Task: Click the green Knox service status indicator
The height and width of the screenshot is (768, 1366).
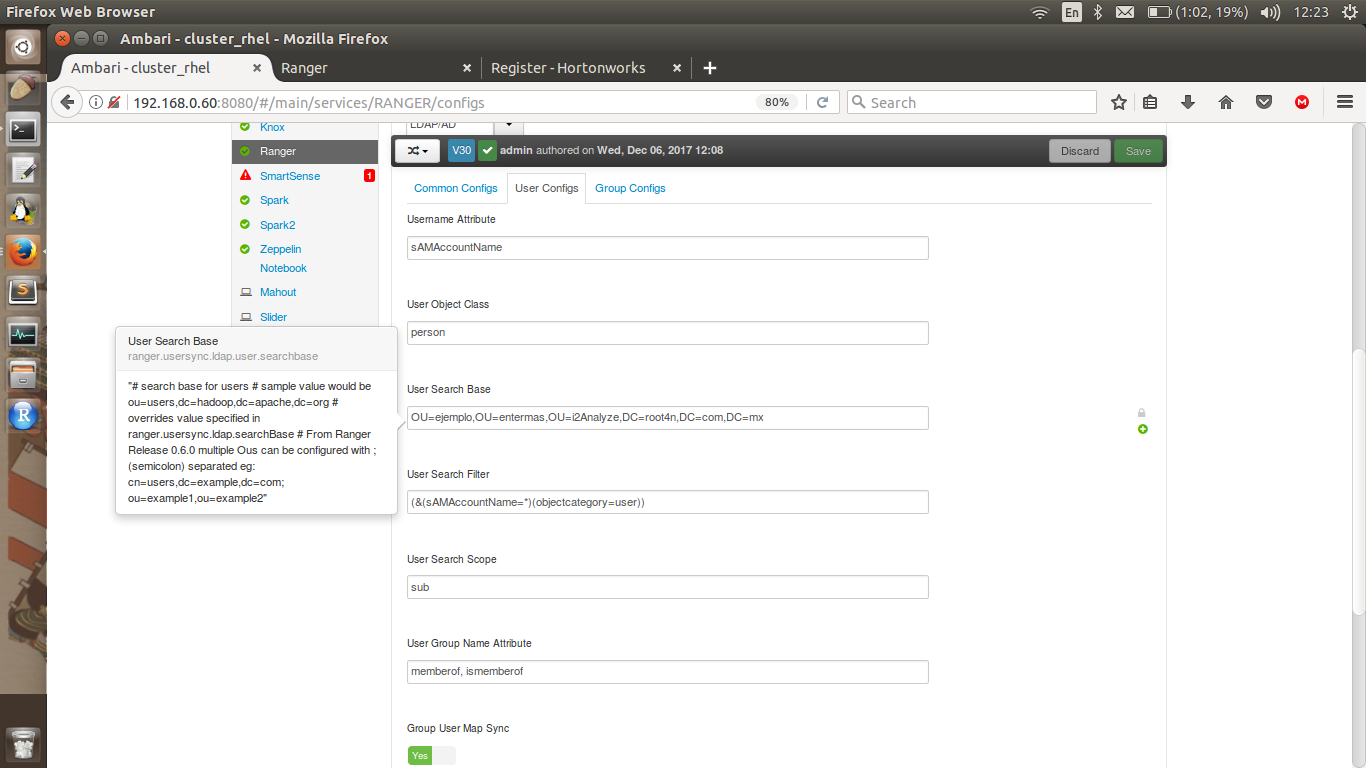Action: click(245, 126)
